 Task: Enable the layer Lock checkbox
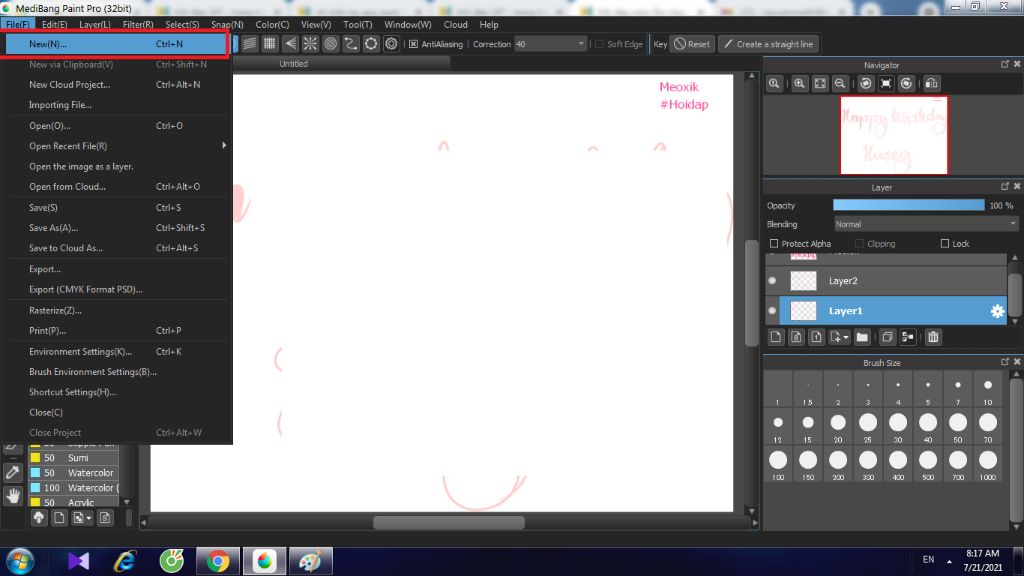click(944, 244)
